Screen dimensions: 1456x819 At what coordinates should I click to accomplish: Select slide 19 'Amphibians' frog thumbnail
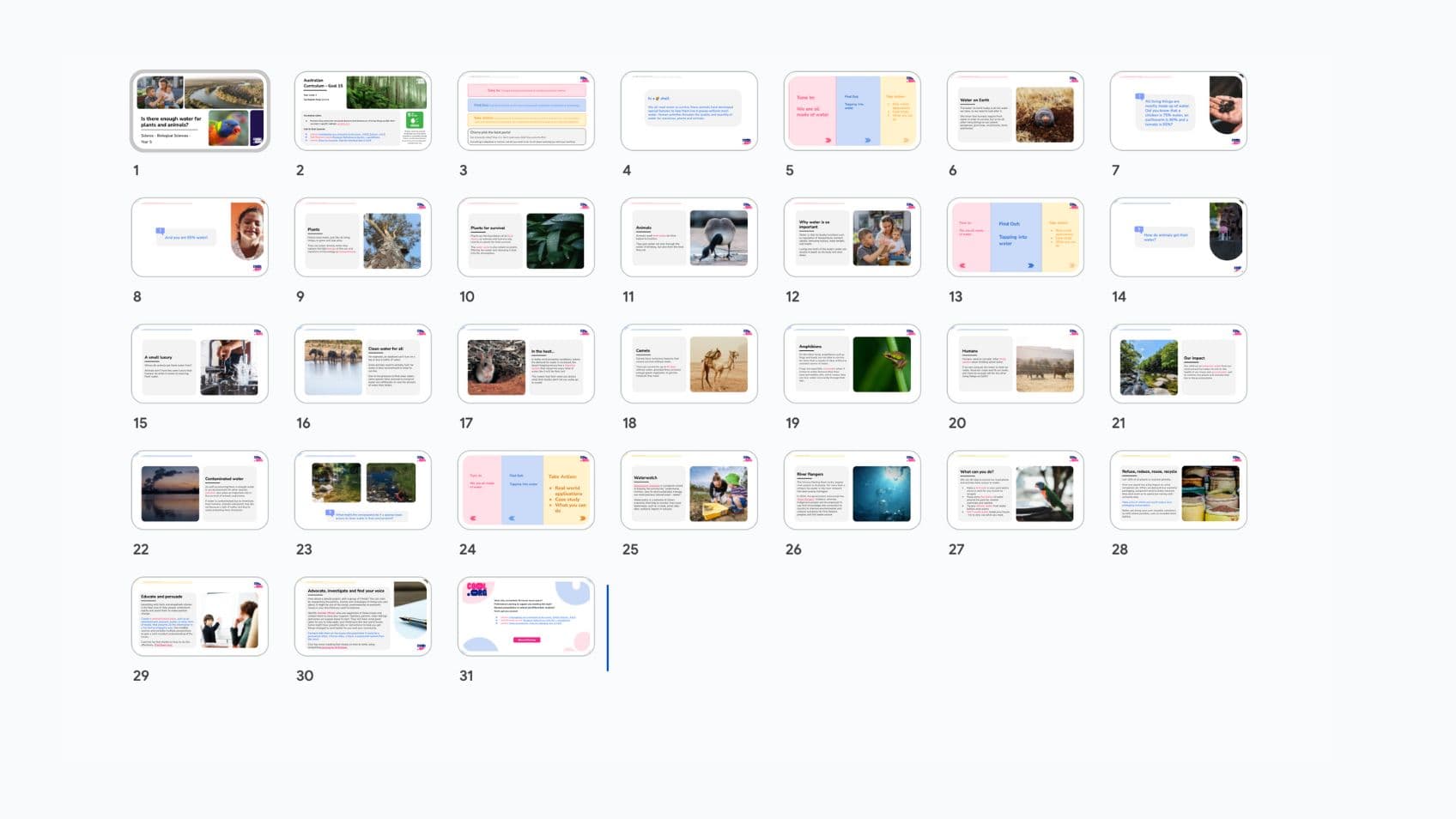(x=852, y=363)
